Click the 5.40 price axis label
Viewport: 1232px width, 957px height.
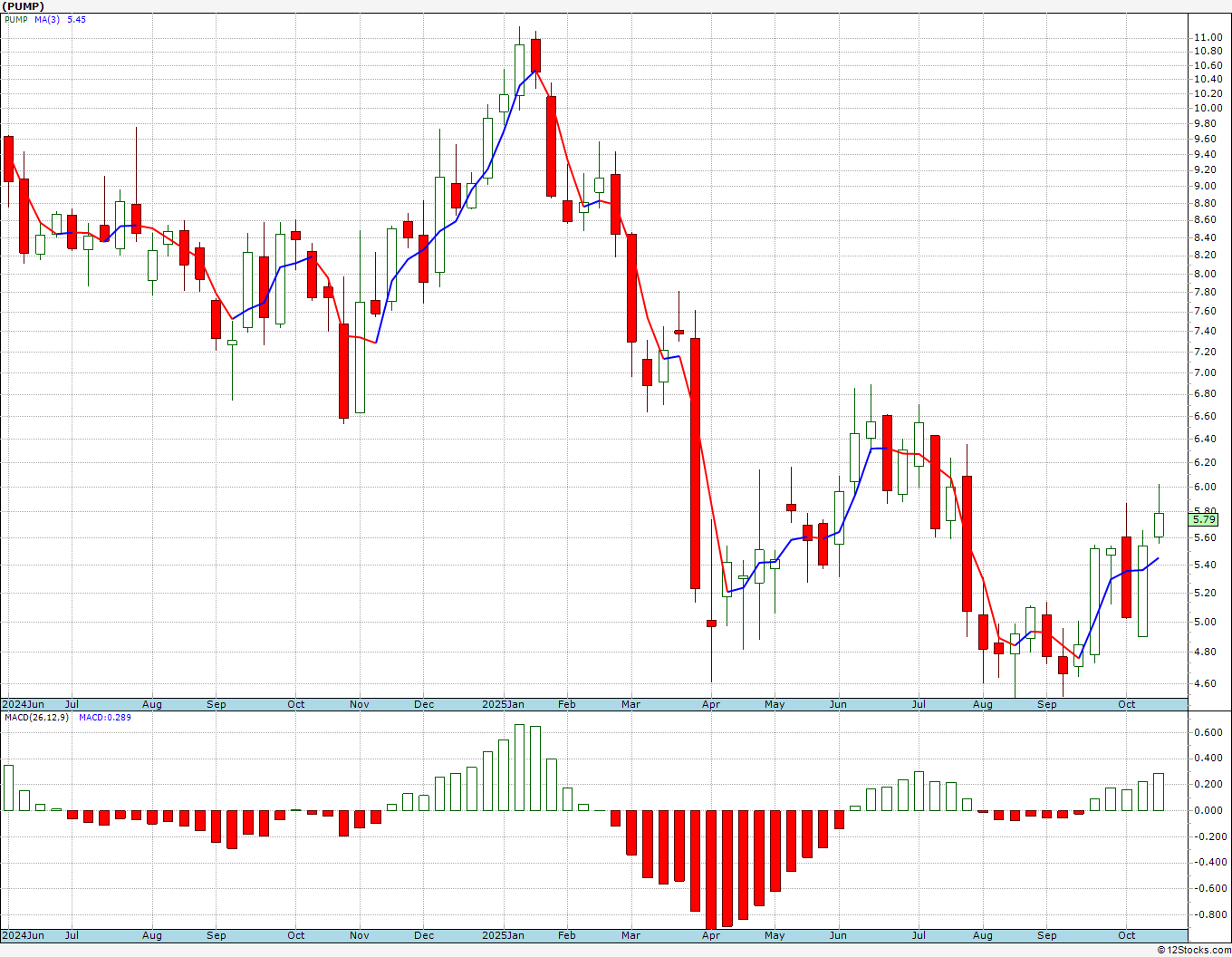[1205, 565]
